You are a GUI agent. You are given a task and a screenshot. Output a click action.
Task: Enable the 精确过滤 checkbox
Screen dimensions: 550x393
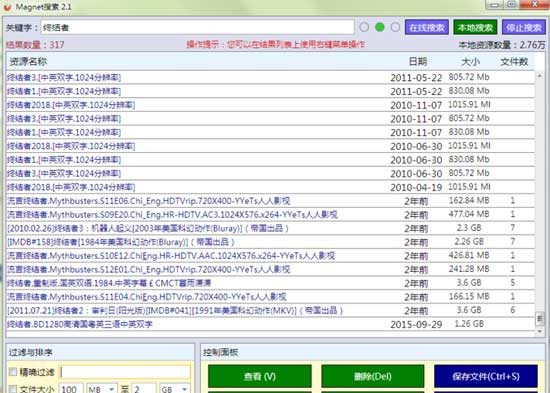(x=13, y=372)
